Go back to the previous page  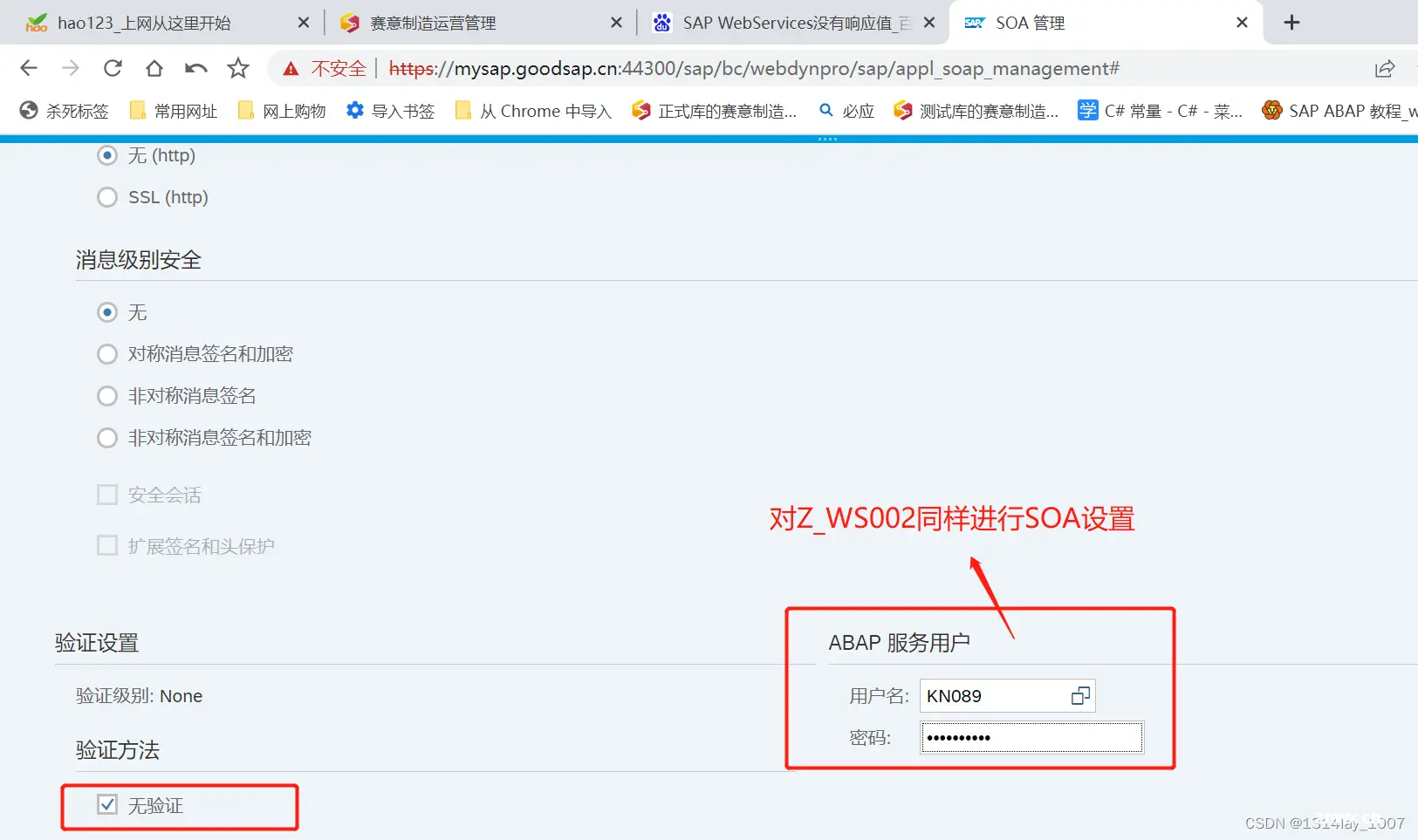(x=29, y=68)
